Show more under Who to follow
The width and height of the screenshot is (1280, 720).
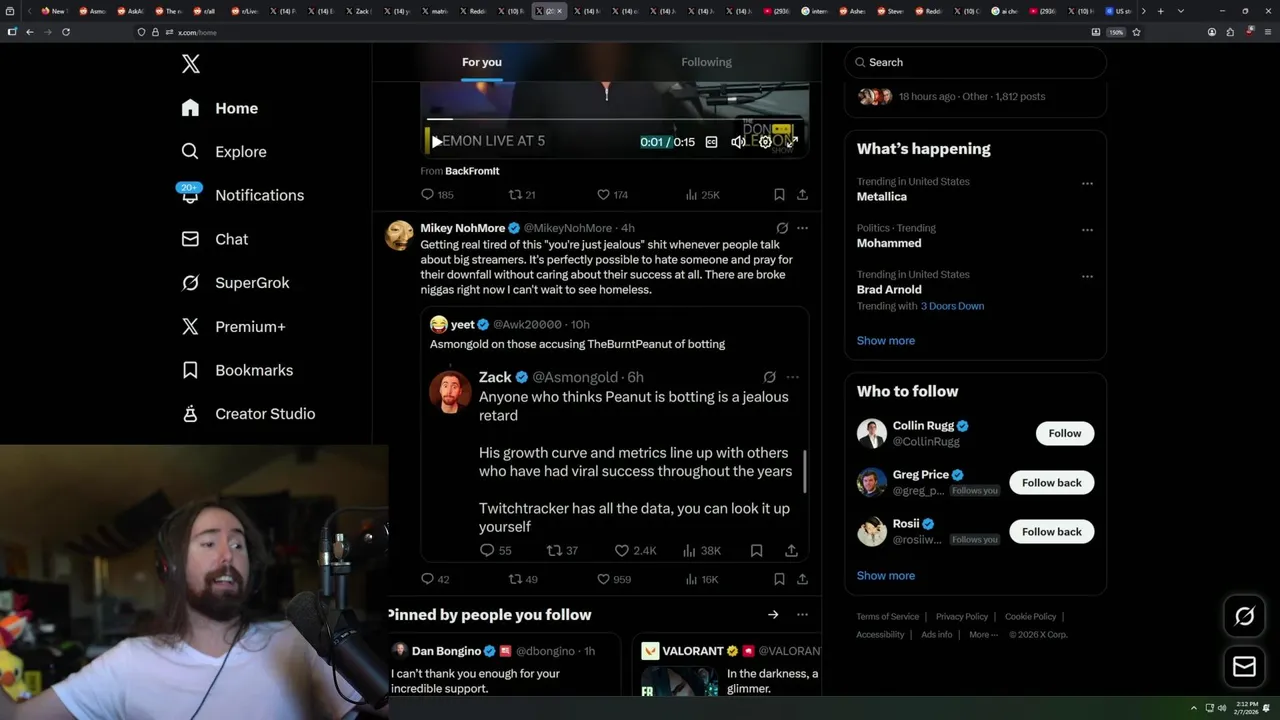click(x=886, y=576)
